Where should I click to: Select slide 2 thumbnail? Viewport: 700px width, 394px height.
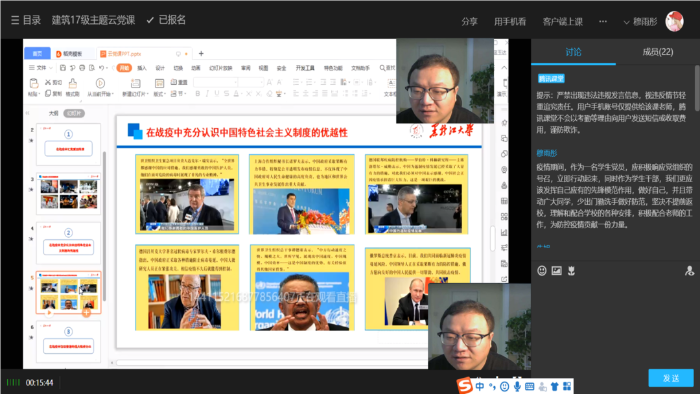(68, 144)
